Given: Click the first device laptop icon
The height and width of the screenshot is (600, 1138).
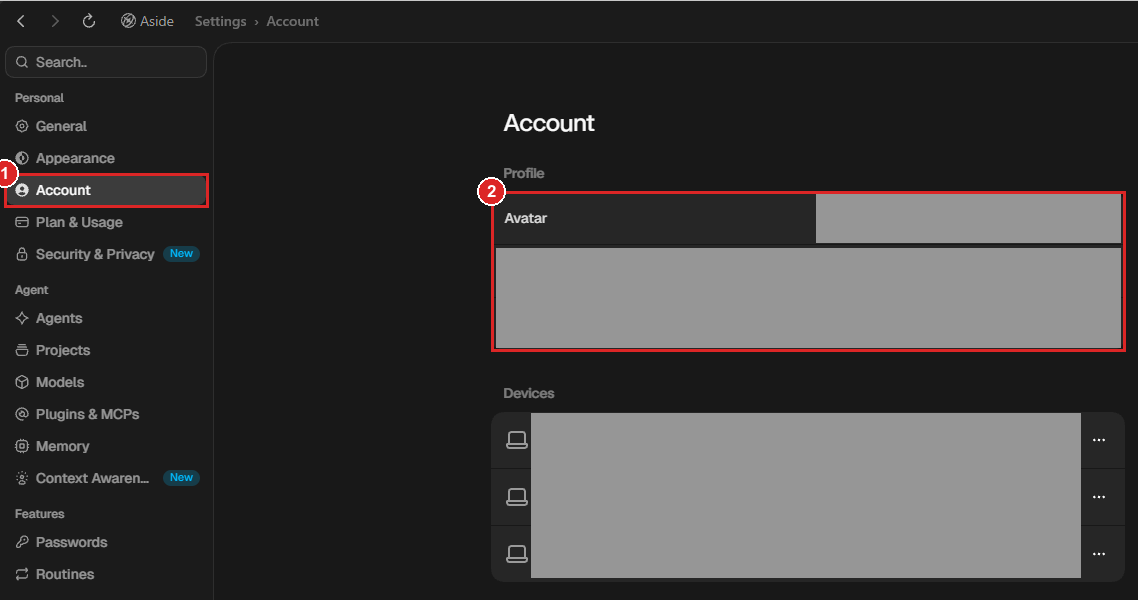Looking at the screenshot, I should coord(517,440).
